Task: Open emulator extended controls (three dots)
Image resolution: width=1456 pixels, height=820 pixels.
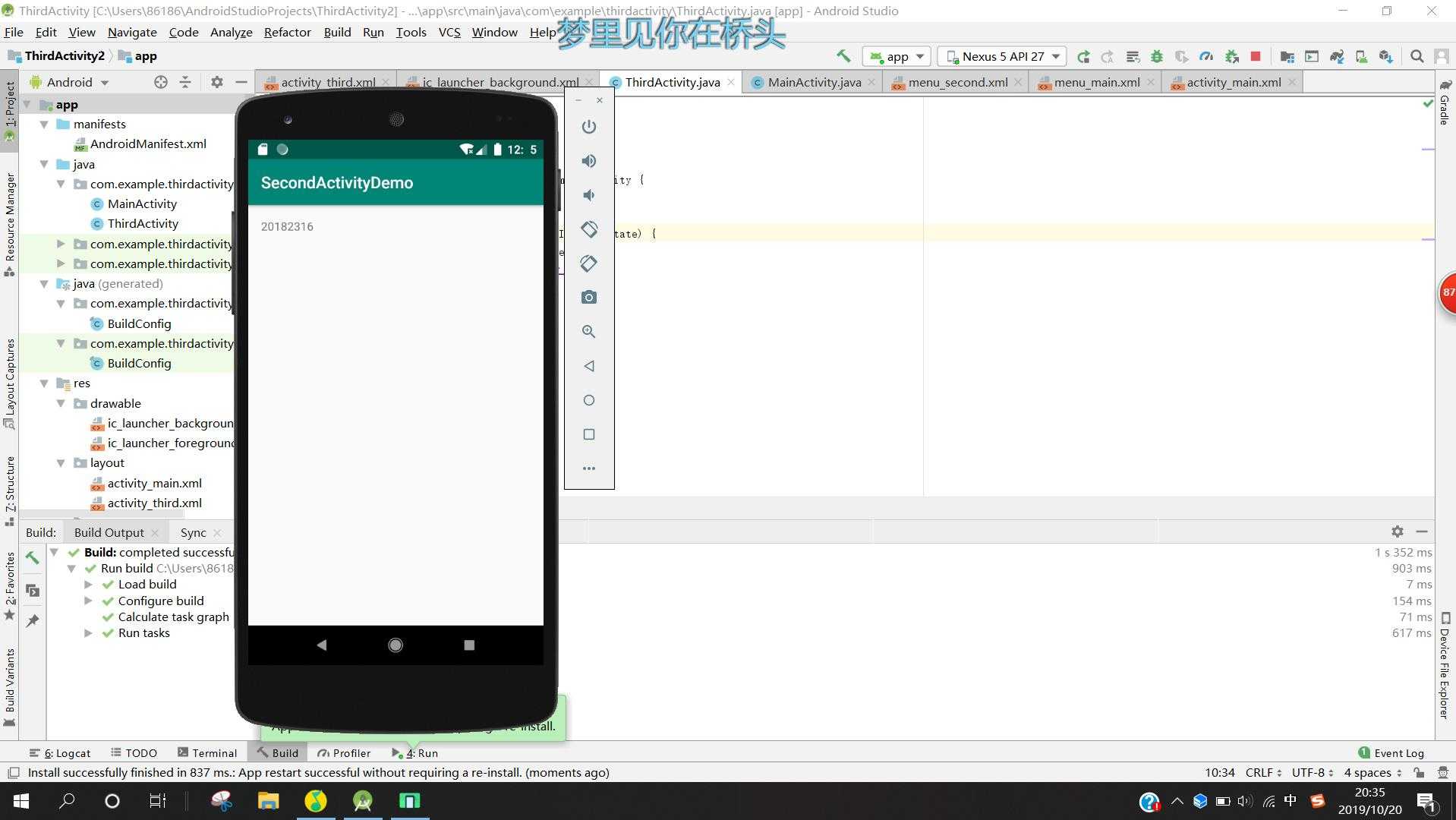Action: [x=589, y=468]
